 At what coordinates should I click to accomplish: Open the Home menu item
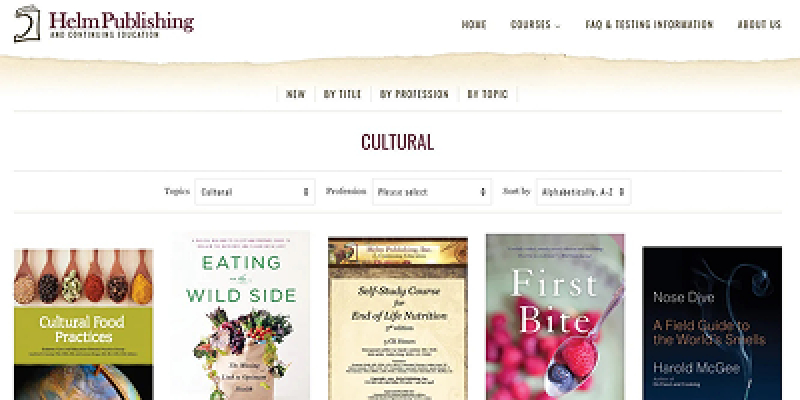tap(474, 24)
